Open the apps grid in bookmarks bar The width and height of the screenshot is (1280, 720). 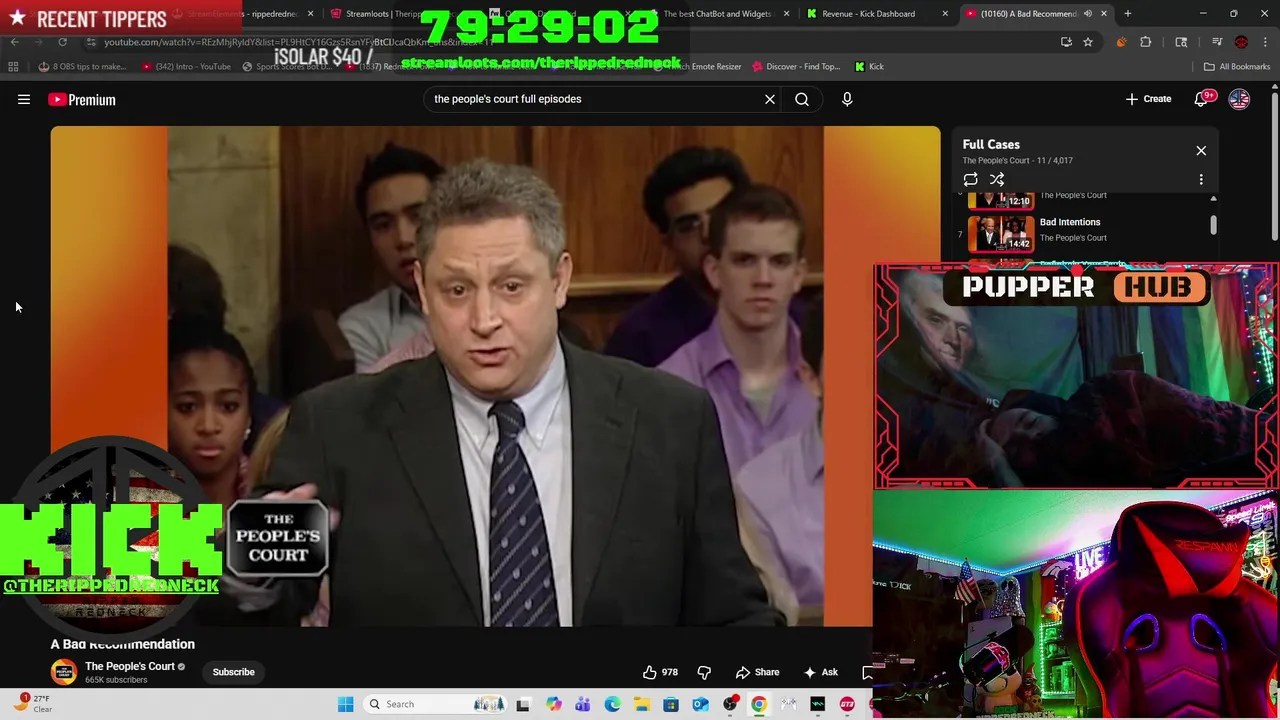coord(13,66)
